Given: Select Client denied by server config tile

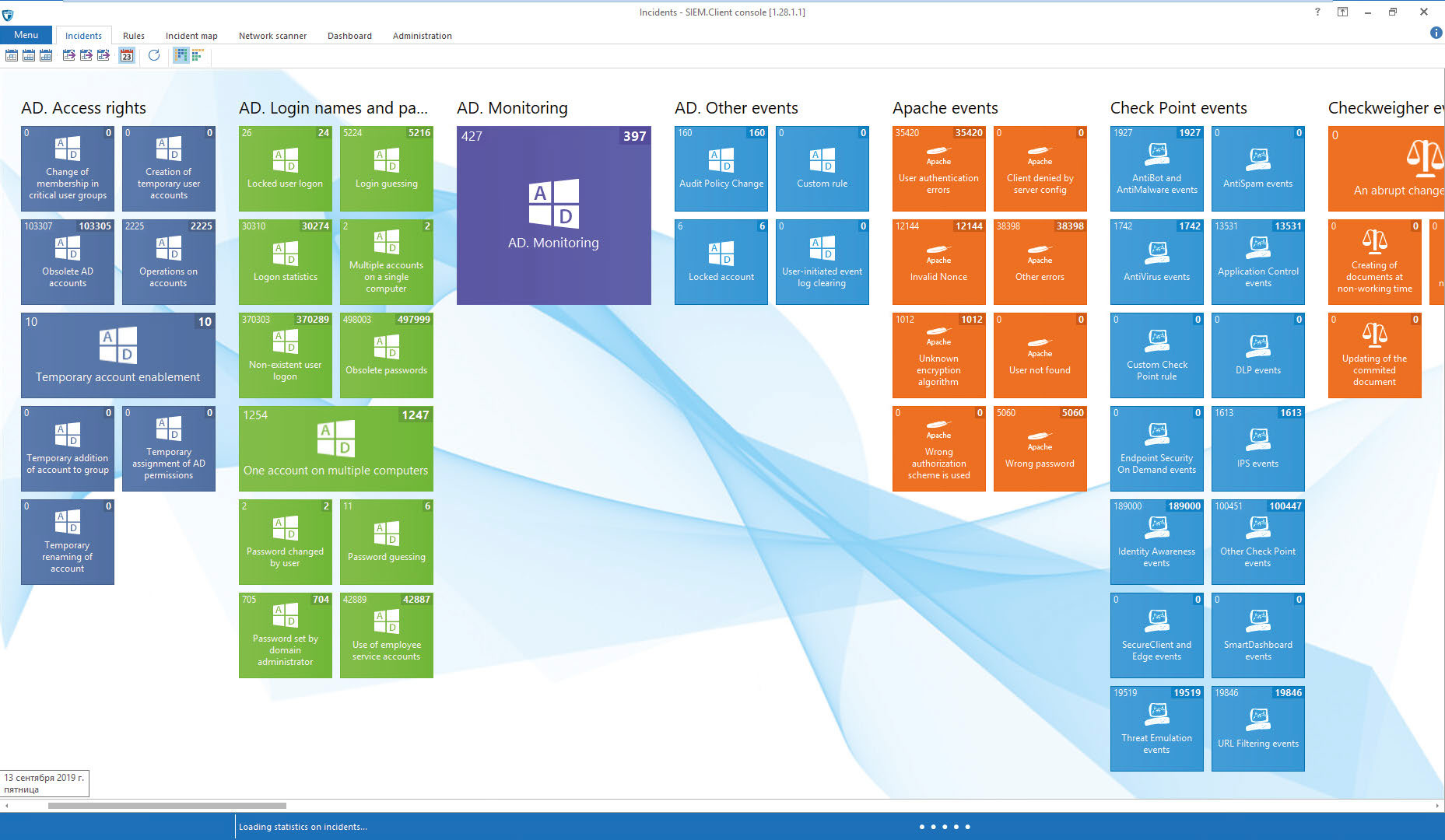Looking at the screenshot, I should point(1040,169).
